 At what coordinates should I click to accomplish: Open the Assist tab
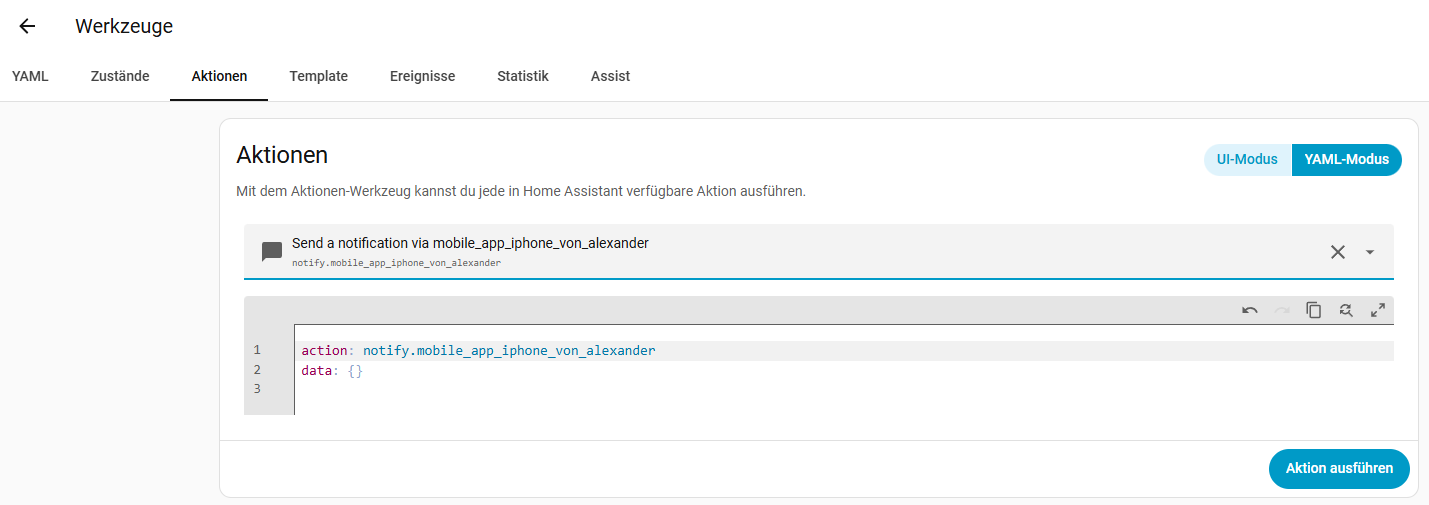(x=610, y=76)
